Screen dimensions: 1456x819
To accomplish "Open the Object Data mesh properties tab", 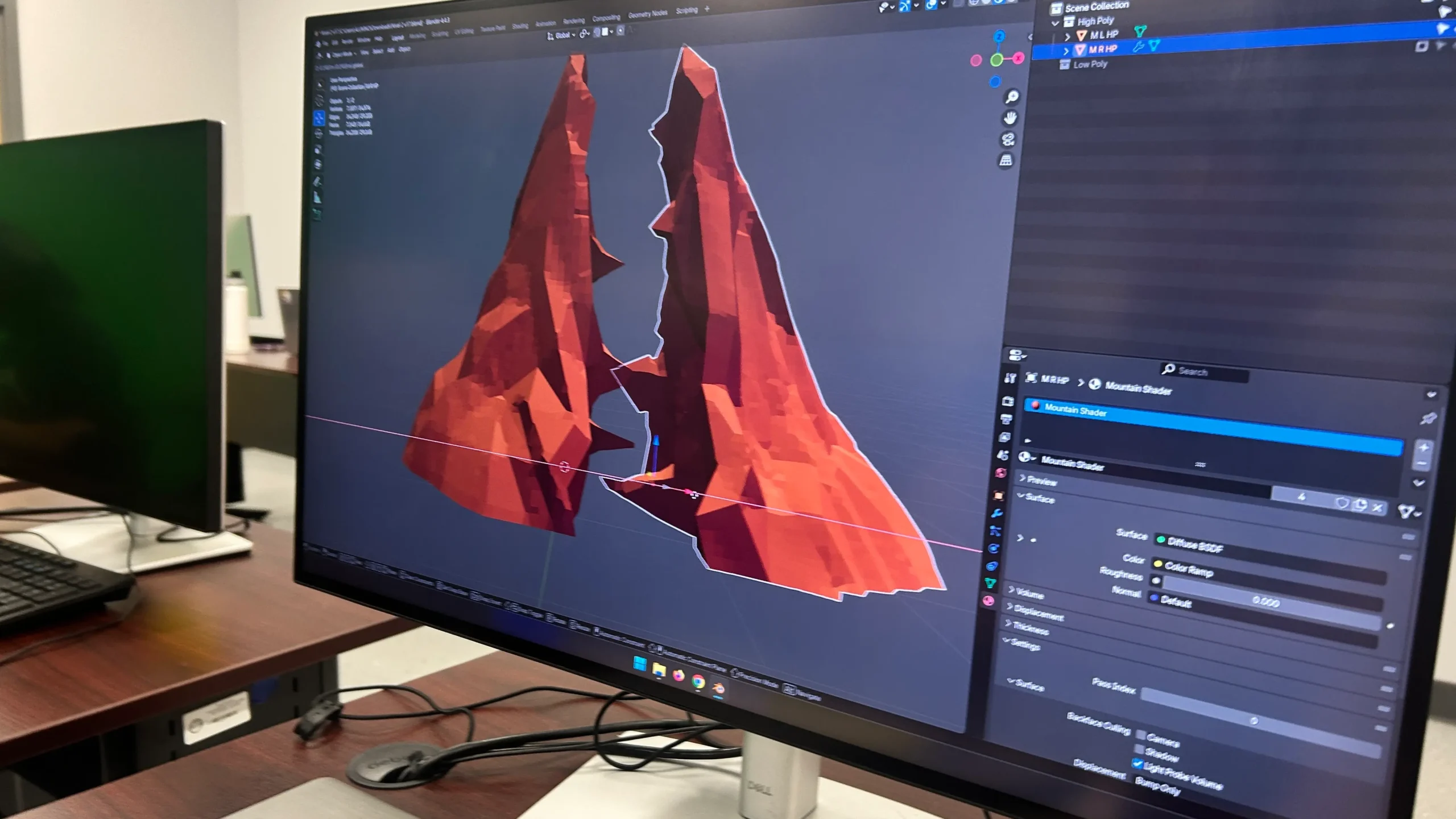I will (x=991, y=583).
